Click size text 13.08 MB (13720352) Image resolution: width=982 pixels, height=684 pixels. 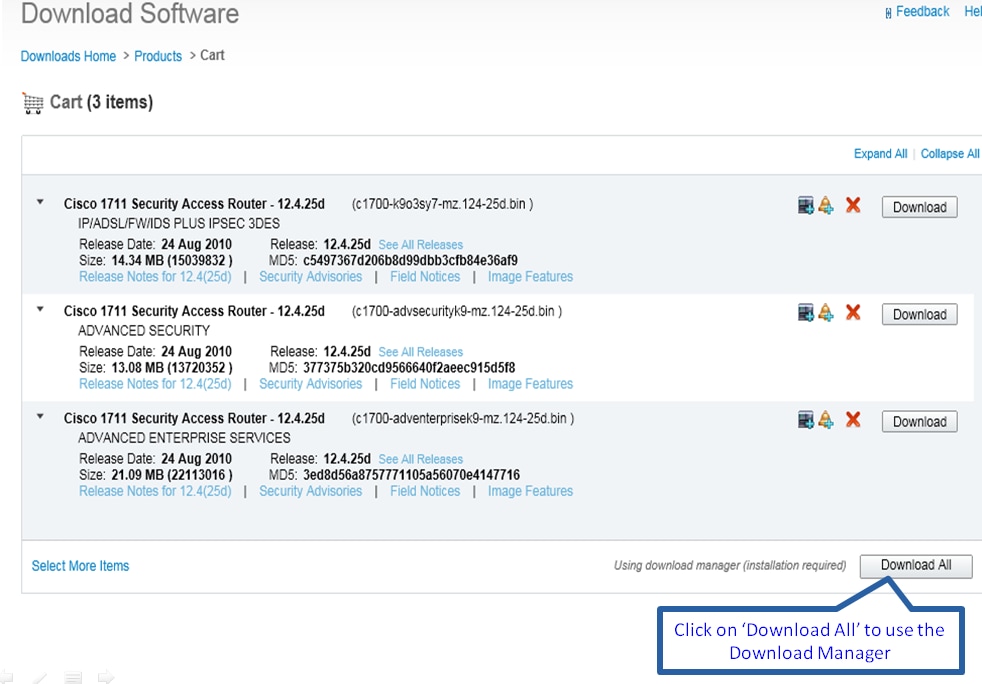[172, 368]
